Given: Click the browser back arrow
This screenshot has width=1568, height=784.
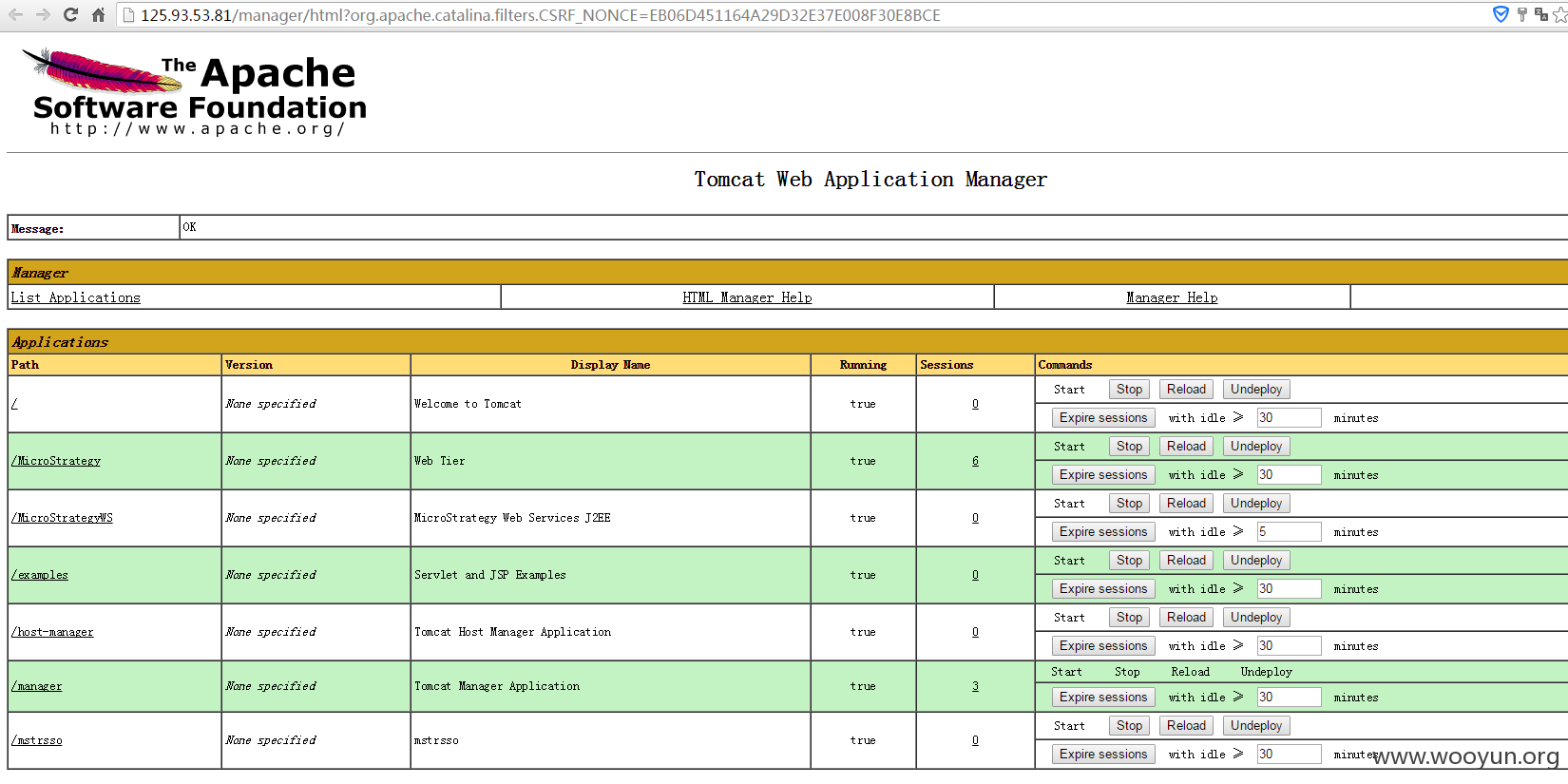Looking at the screenshot, I should coord(15,15).
